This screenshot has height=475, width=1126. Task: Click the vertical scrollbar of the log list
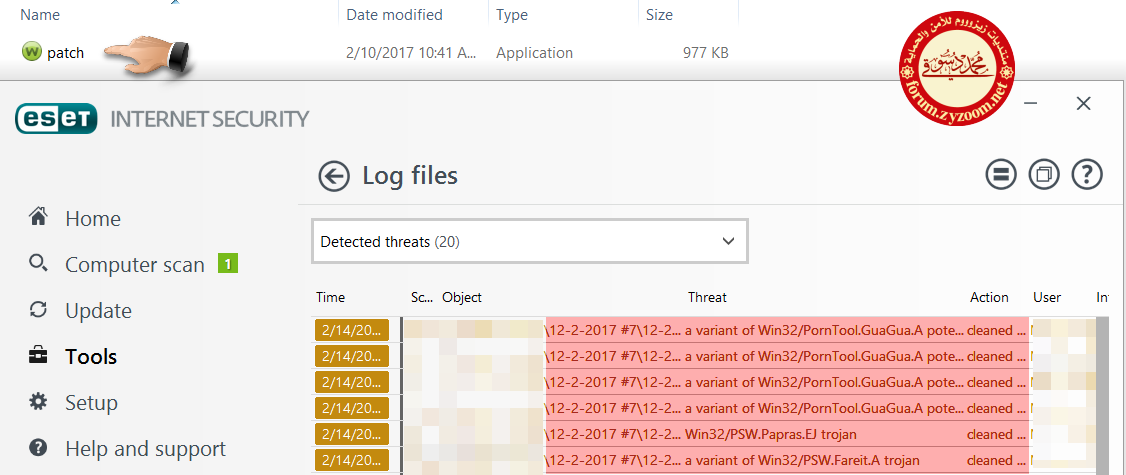(x=1102, y=395)
